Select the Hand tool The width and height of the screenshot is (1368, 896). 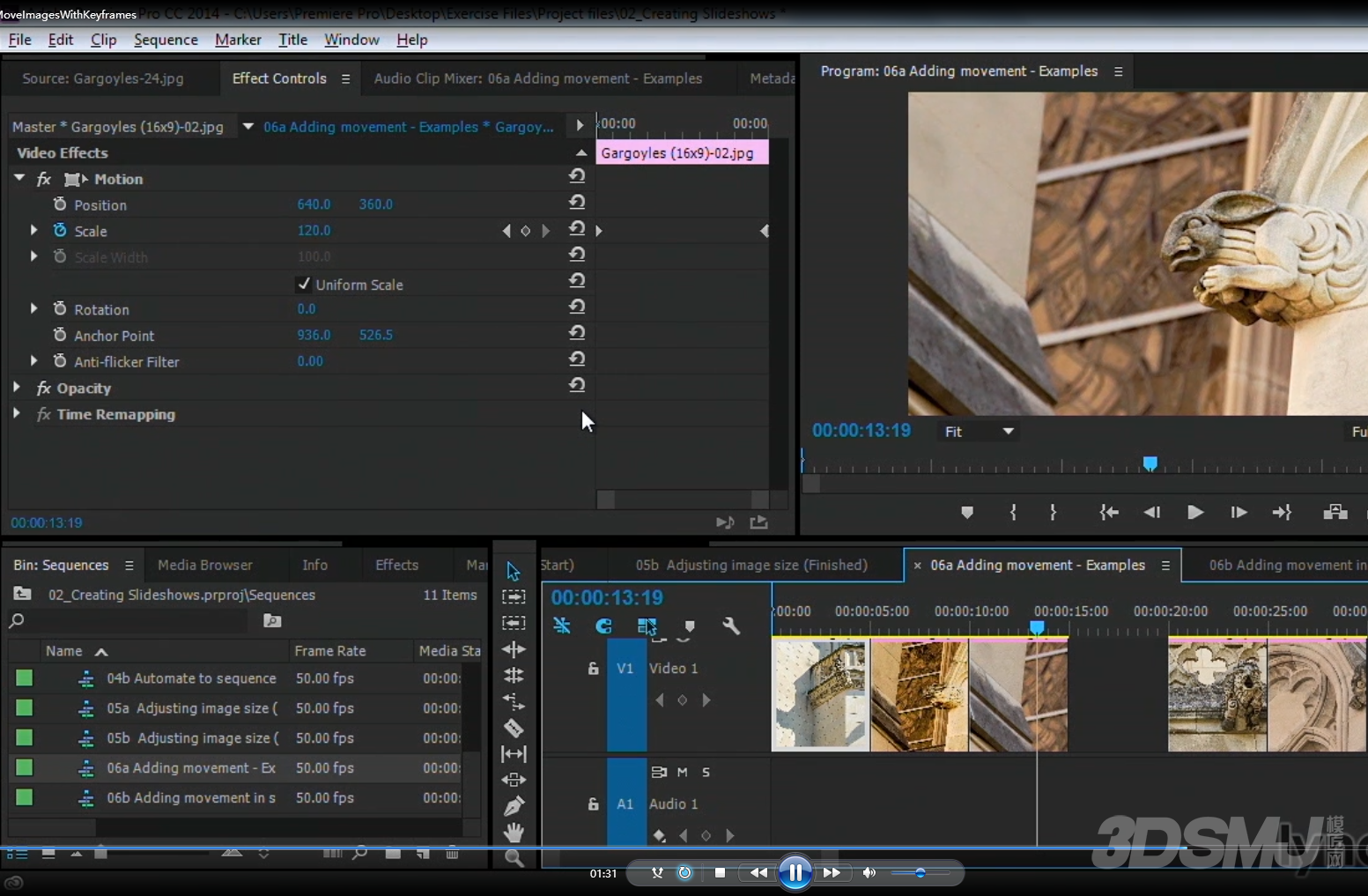click(514, 832)
